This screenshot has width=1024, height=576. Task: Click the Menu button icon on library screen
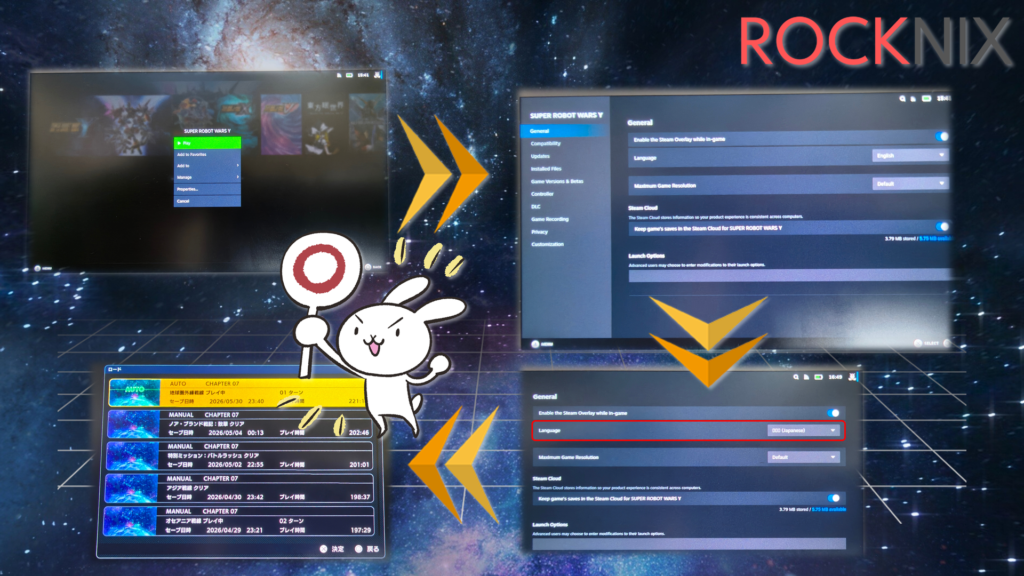(x=38, y=268)
